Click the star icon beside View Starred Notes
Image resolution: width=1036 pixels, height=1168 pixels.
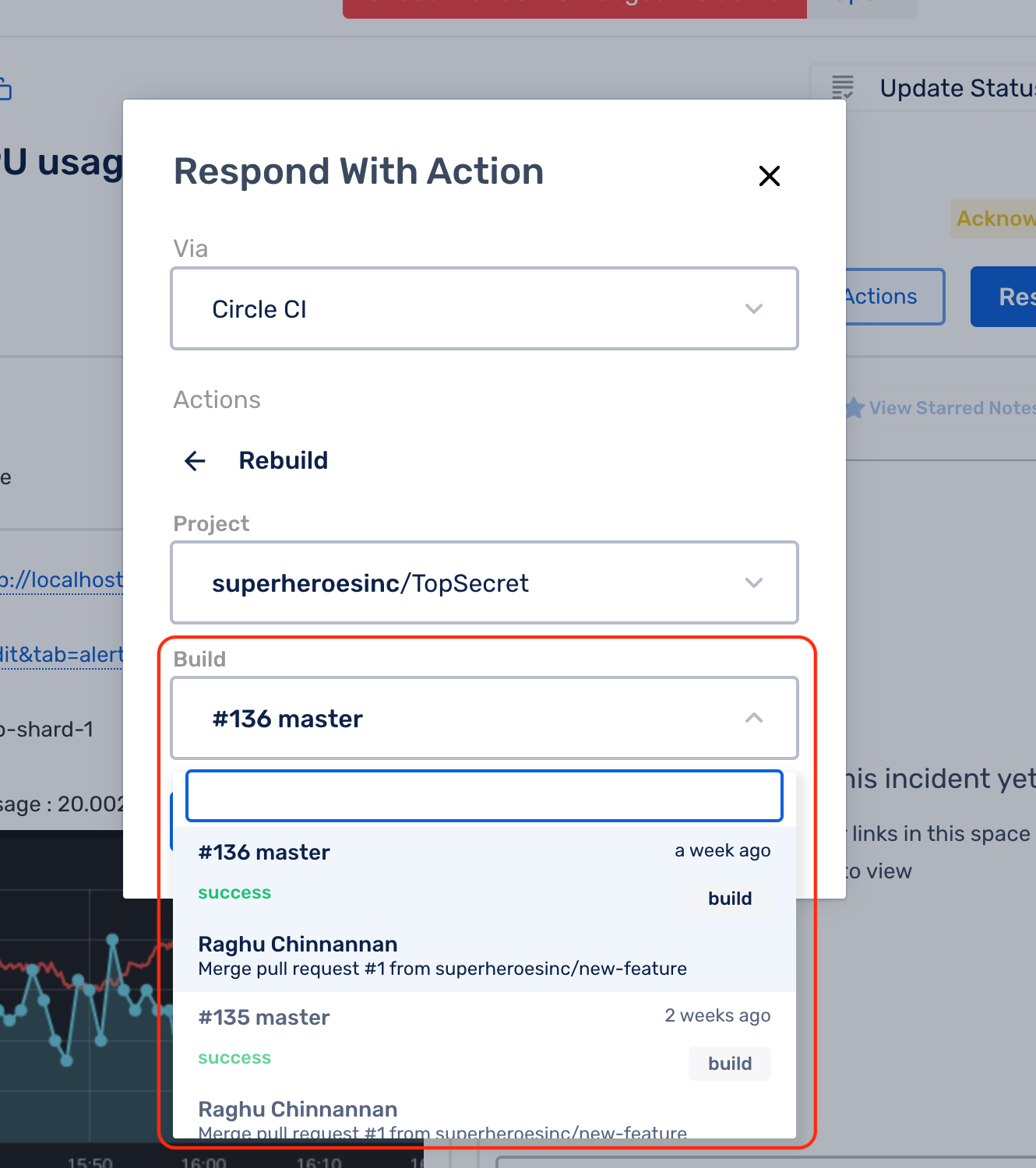[x=855, y=407]
